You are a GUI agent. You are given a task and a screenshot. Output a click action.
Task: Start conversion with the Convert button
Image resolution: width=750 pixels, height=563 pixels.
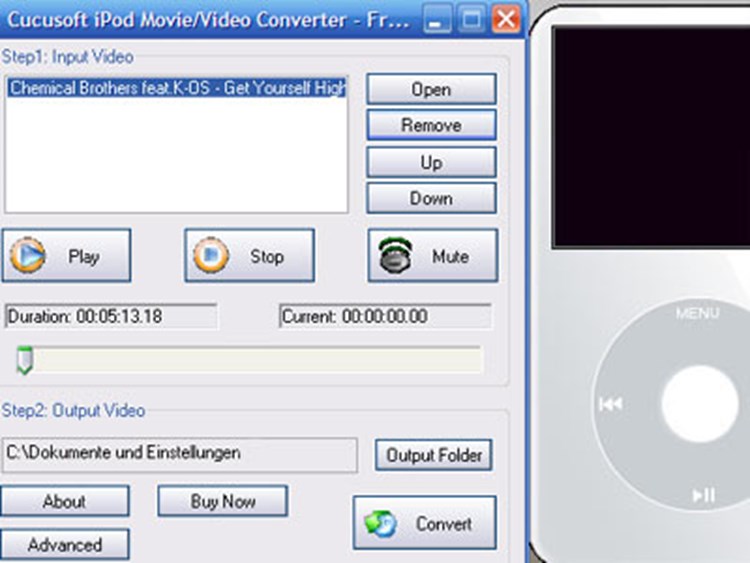(425, 523)
